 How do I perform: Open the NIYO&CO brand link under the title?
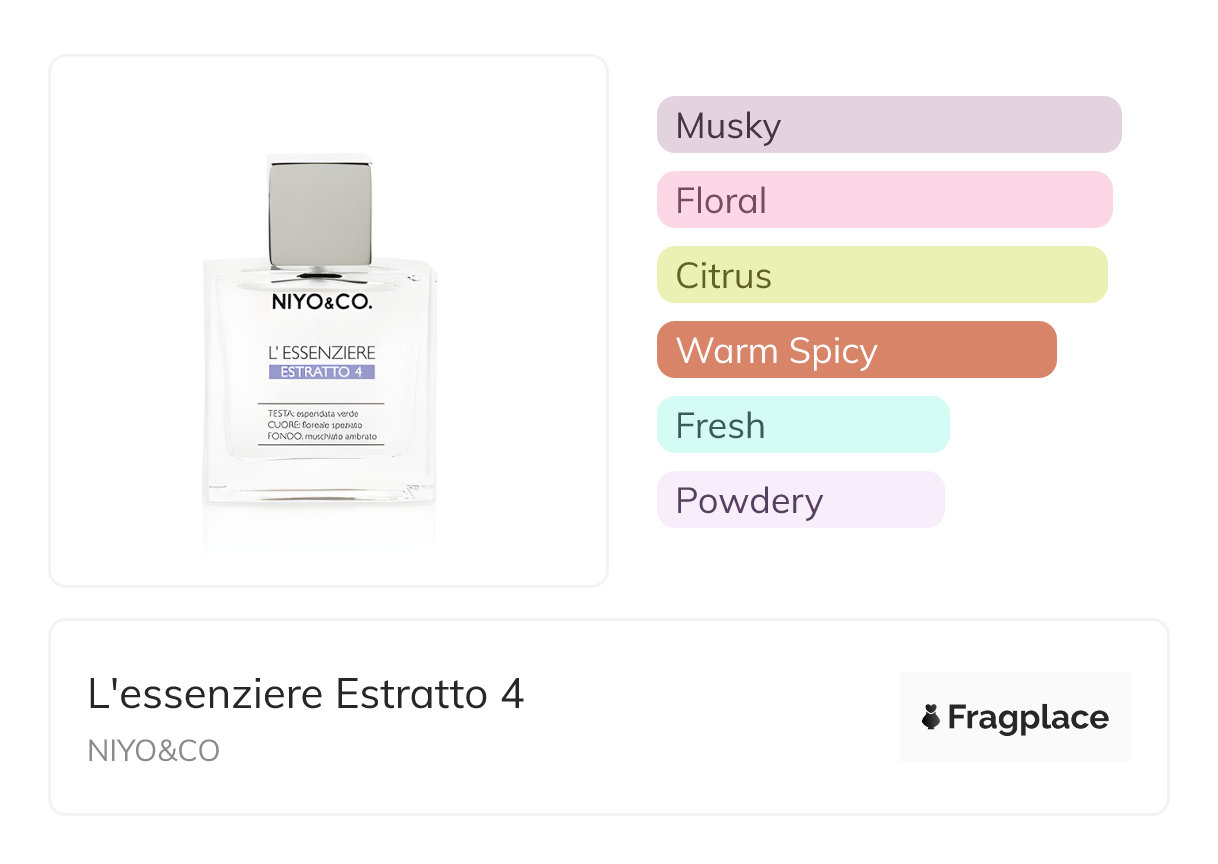(153, 751)
